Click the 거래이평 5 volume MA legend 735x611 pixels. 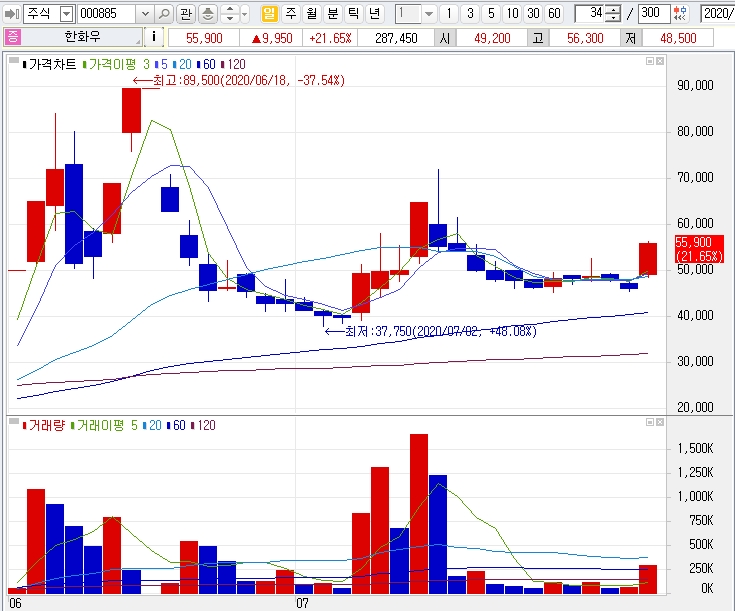click(x=107, y=425)
